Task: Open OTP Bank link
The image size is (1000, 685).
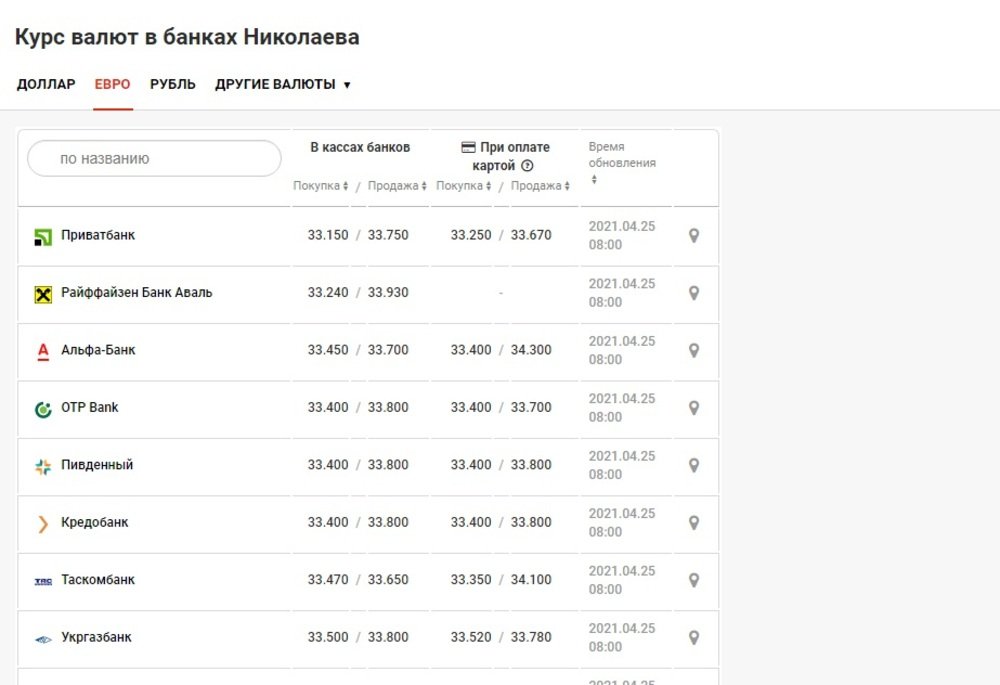Action: [x=89, y=407]
